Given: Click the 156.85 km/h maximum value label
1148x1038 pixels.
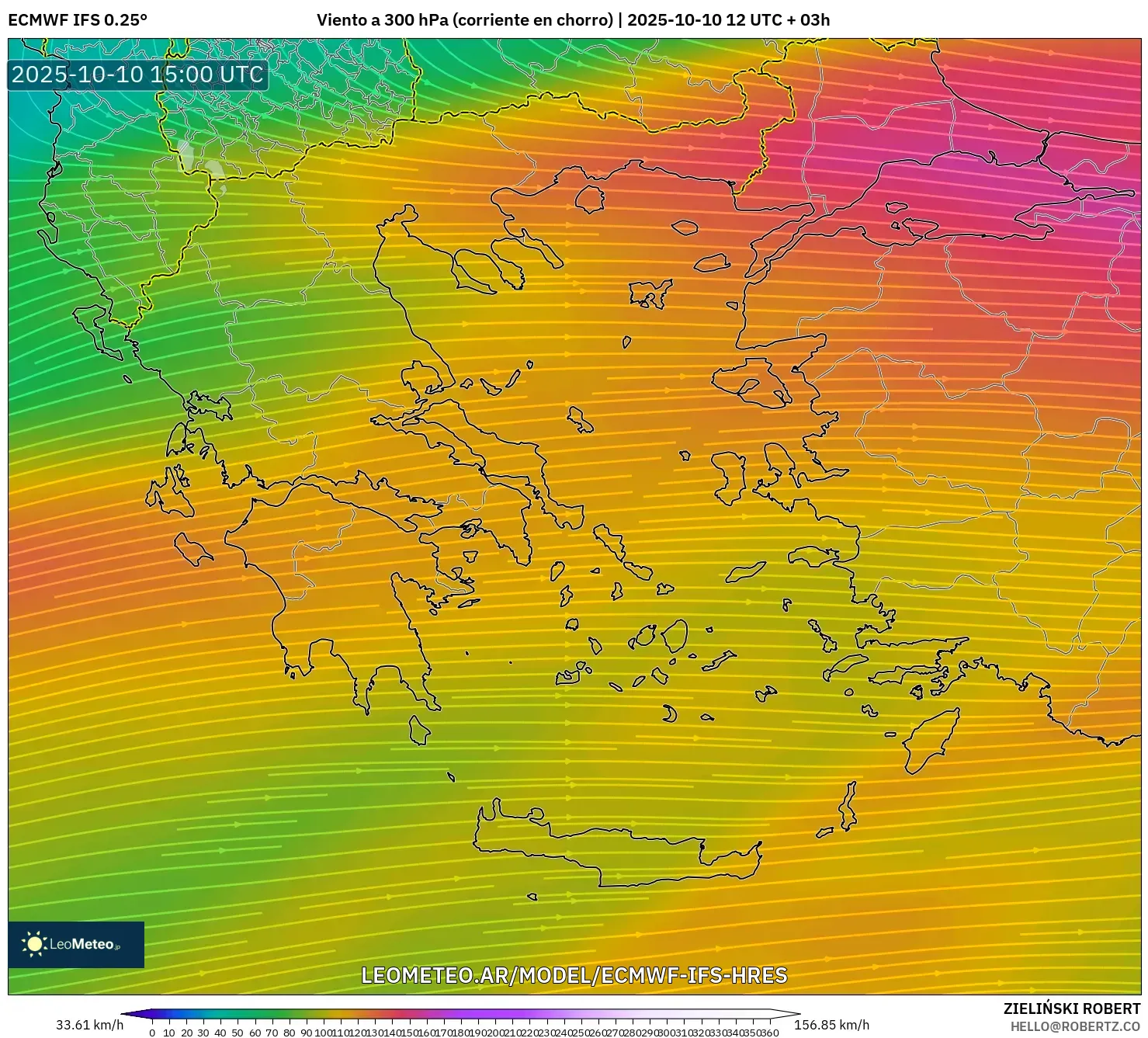Looking at the screenshot, I should pos(831,1025).
